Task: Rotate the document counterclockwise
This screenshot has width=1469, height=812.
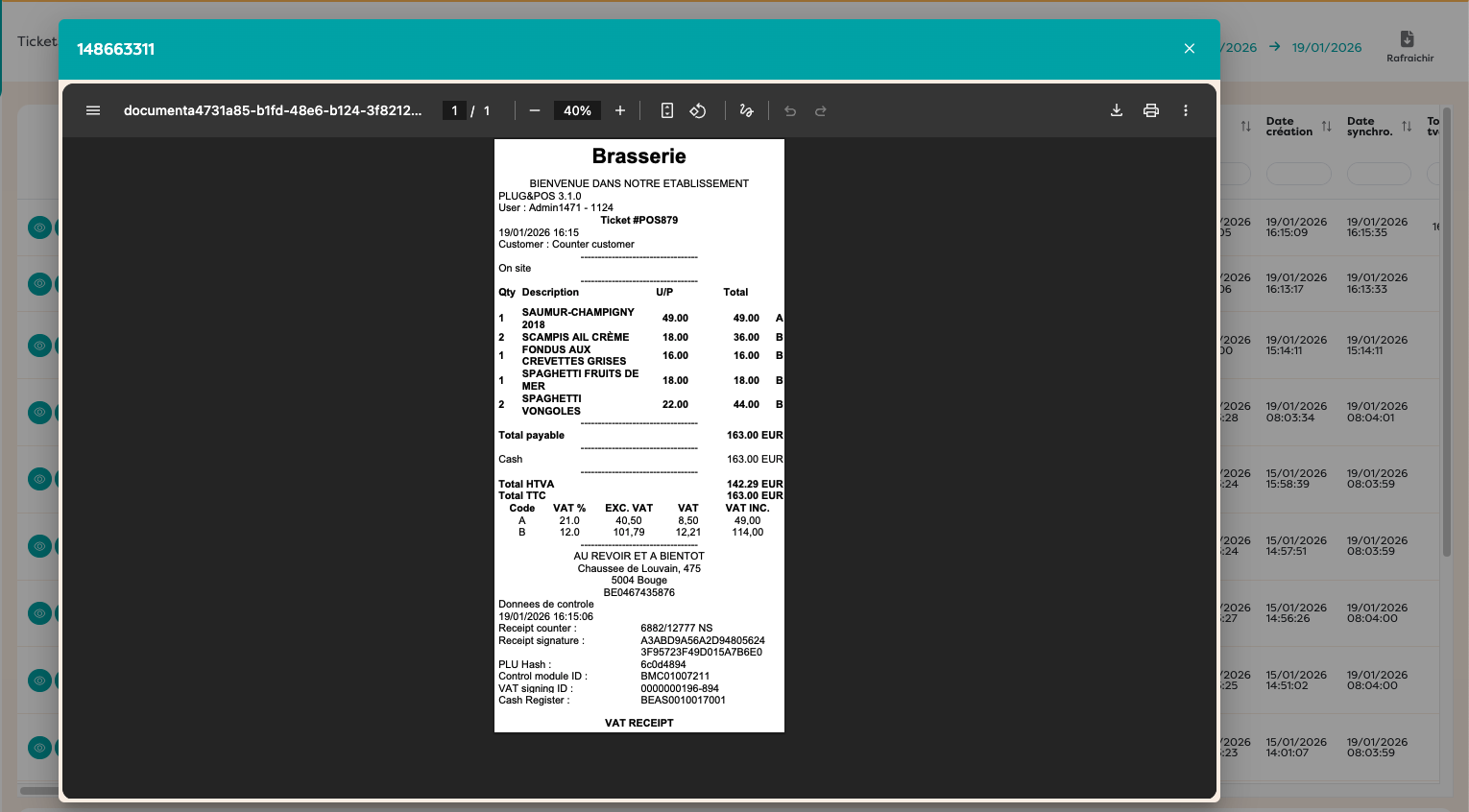Action: coord(698,110)
